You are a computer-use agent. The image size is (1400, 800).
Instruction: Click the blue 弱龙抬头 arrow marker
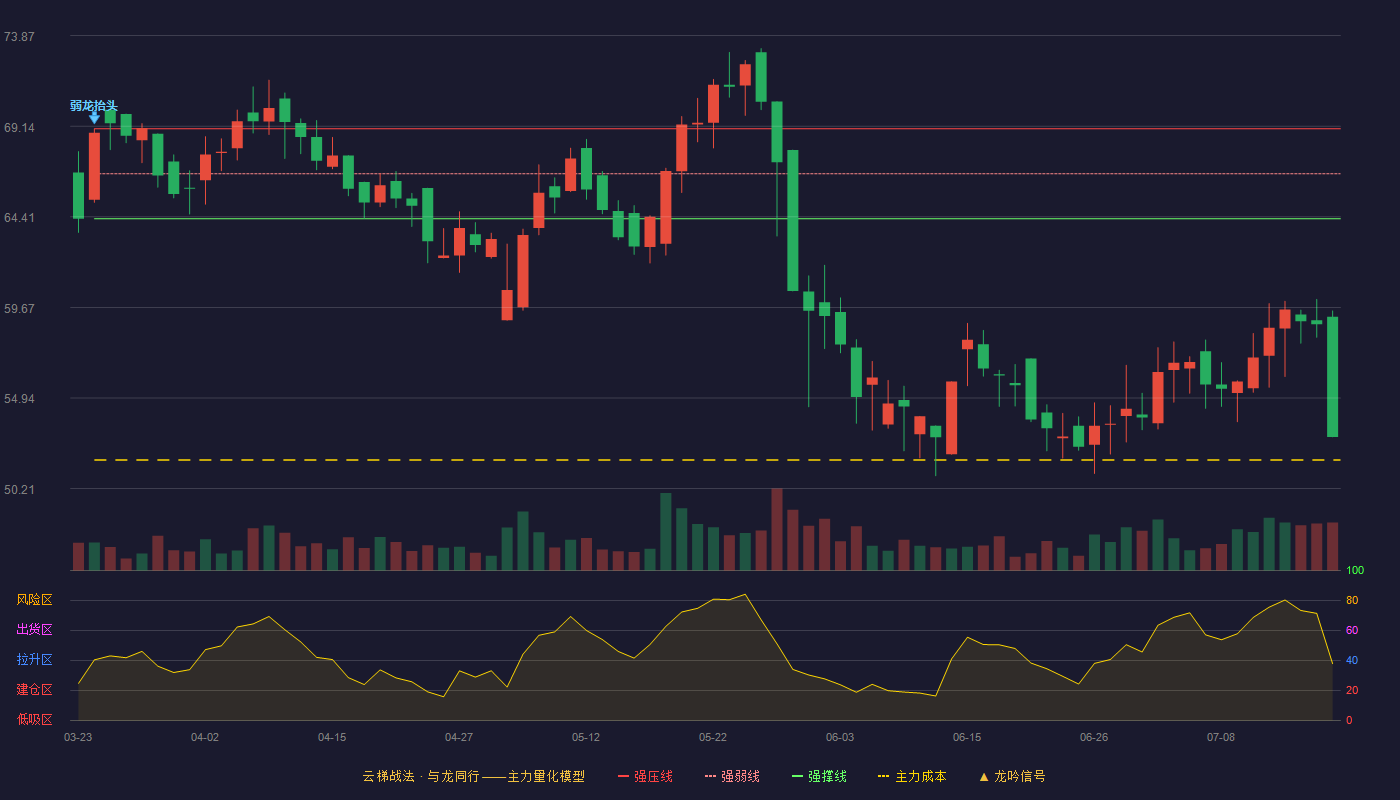(94, 117)
